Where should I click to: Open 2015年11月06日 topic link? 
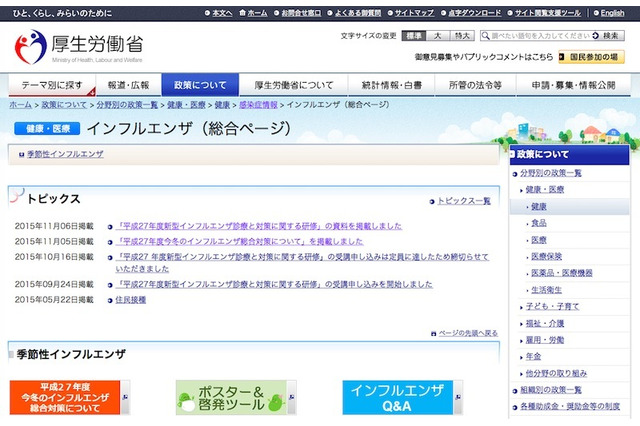pos(259,226)
